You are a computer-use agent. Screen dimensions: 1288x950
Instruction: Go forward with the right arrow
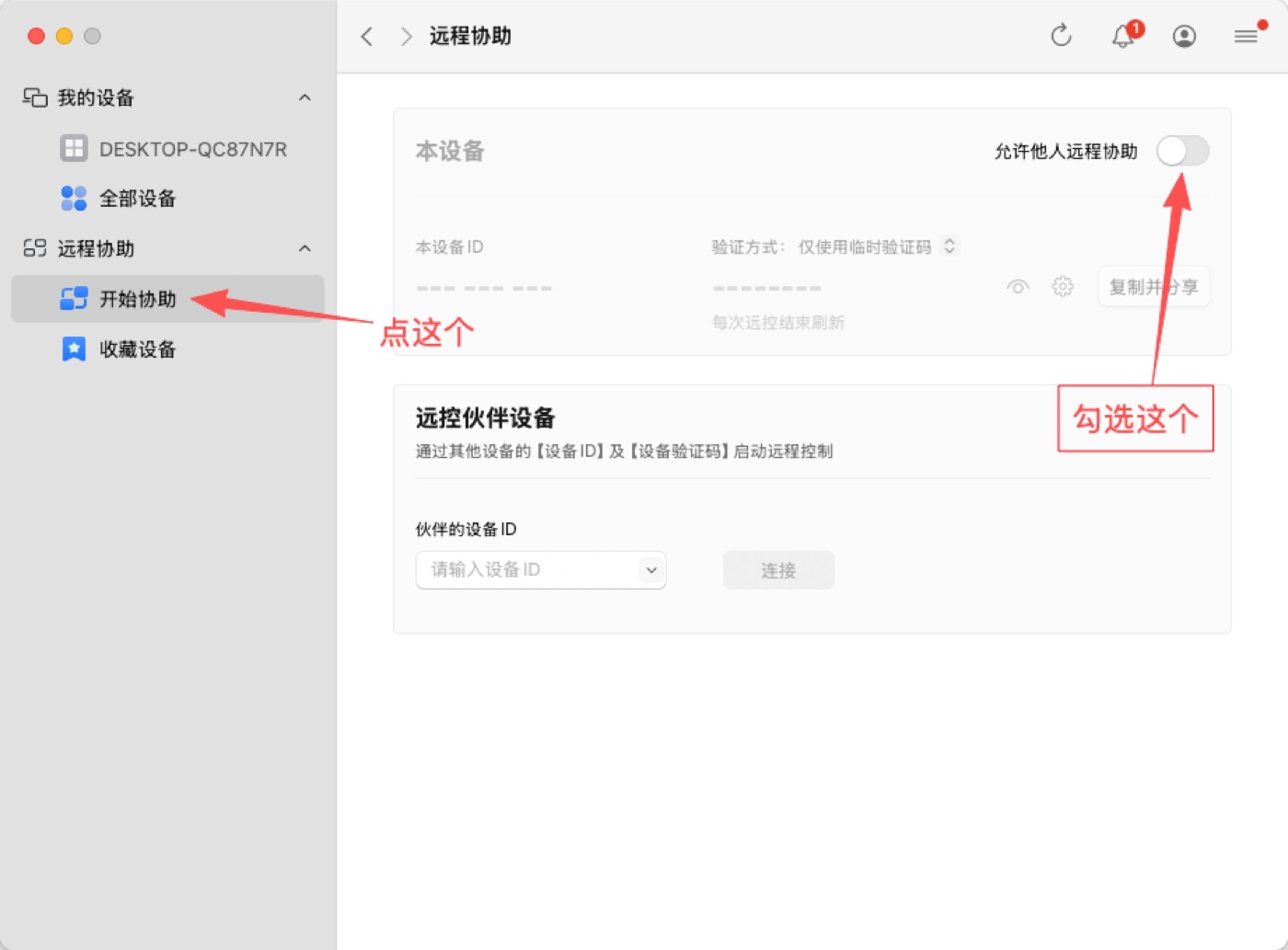(406, 36)
